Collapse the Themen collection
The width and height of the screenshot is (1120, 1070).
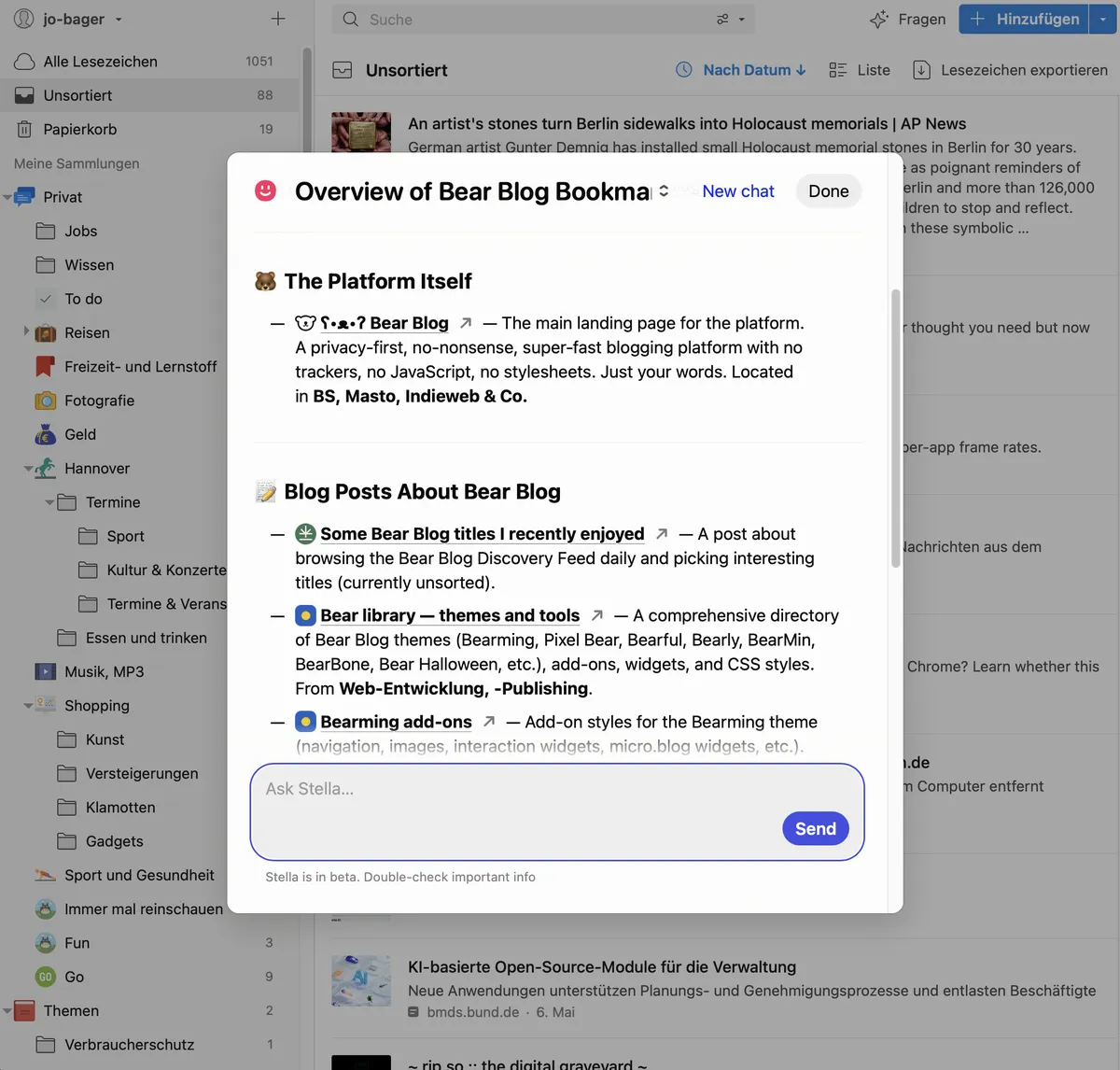[7, 1011]
